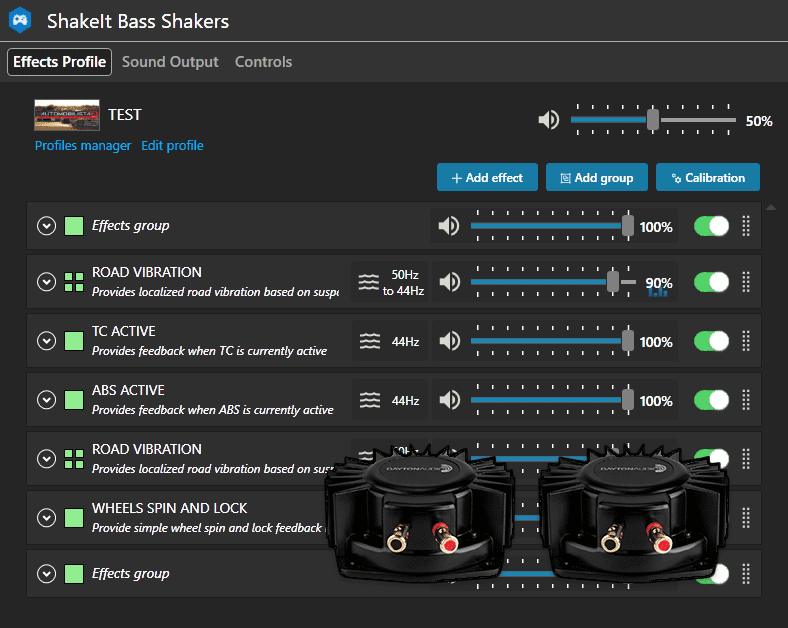This screenshot has width=788, height=628.
Task: Click the green square icon beside TC ACTIVE
Action: tap(74, 342)
